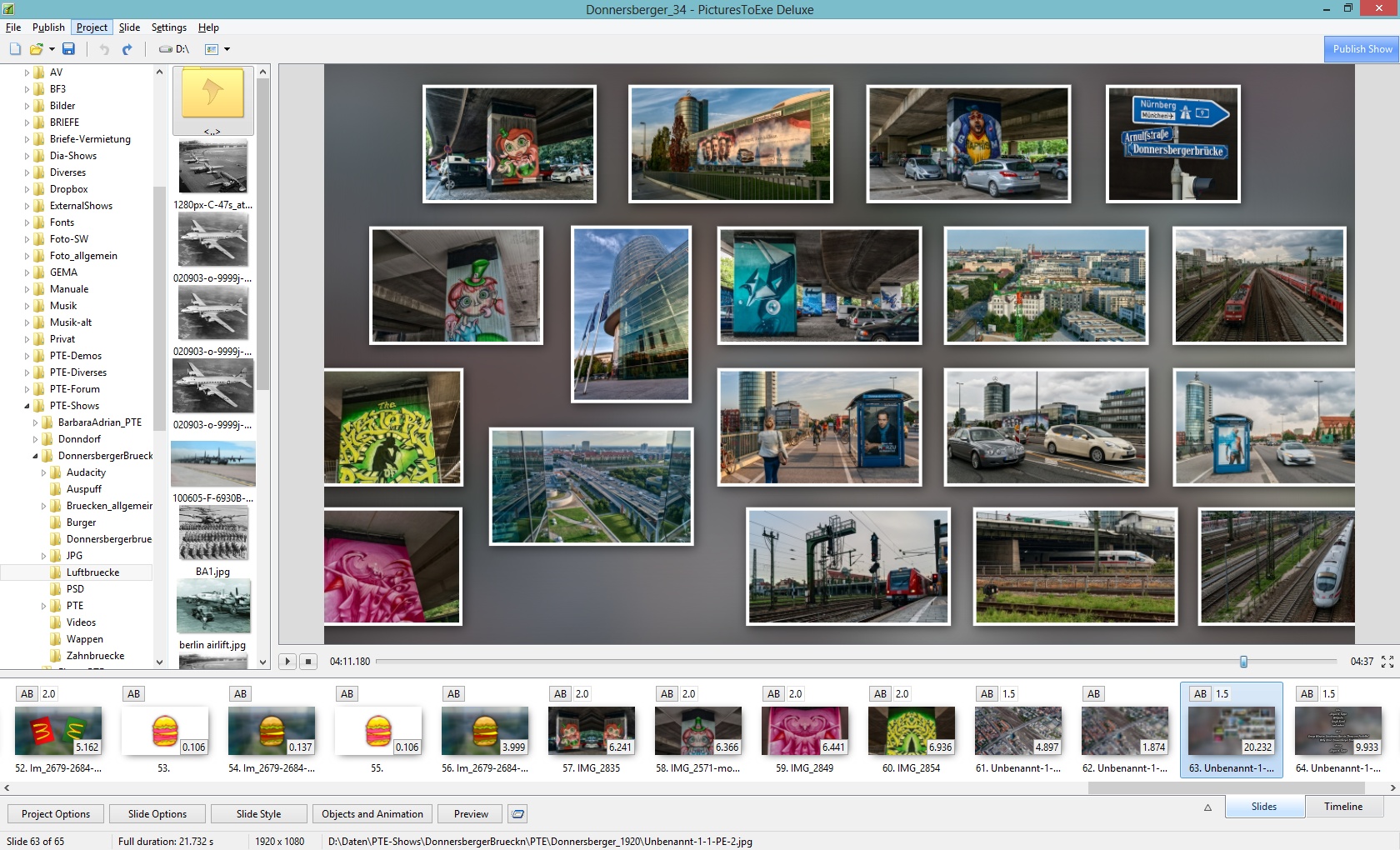Select the Musik folder
The height and width of the screenshot is (850, 1400).
[x=63, y=306]
